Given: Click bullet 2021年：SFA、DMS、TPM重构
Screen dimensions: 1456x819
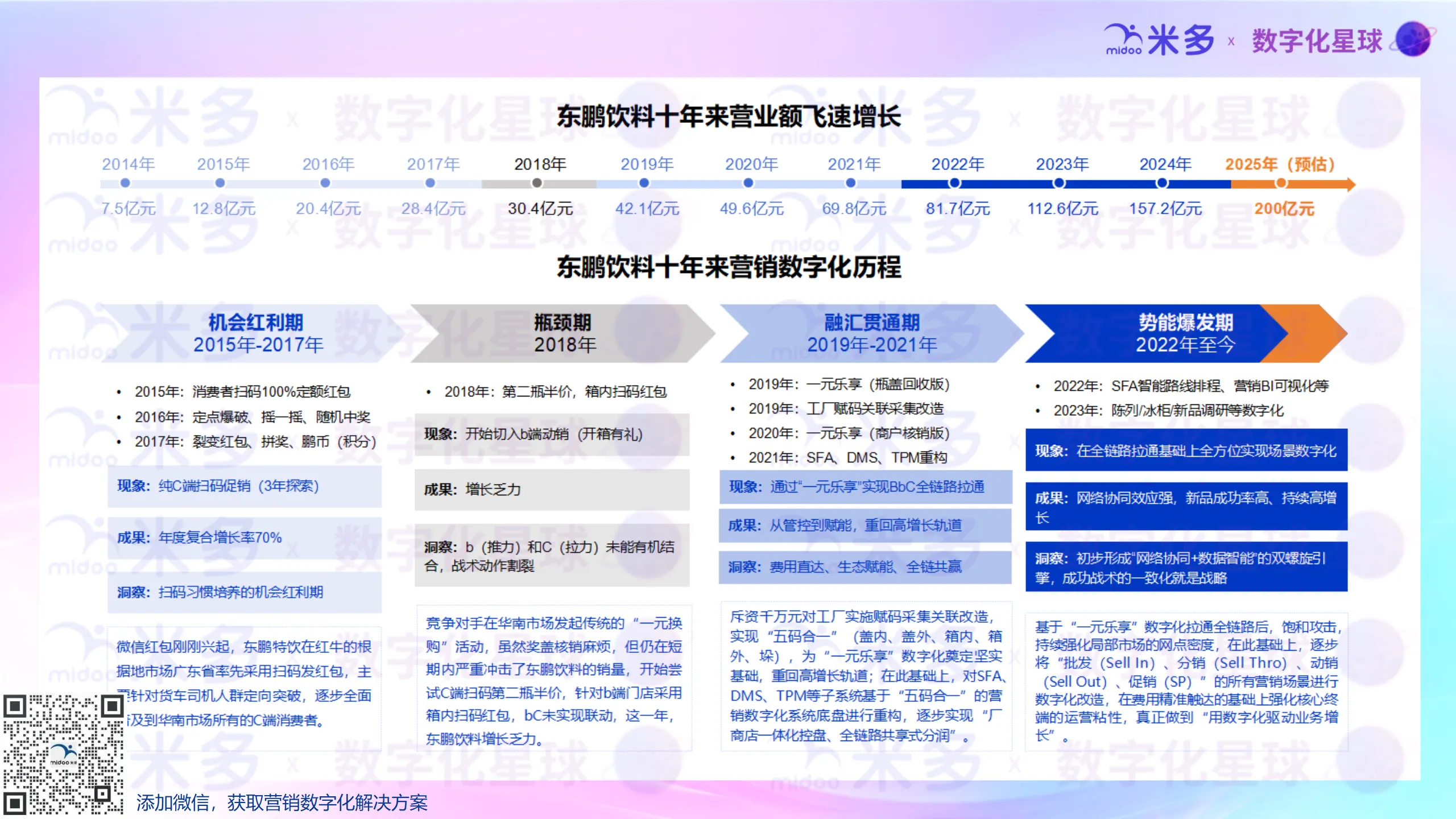Looking at the screenshot, I should (x=847, y=458).
